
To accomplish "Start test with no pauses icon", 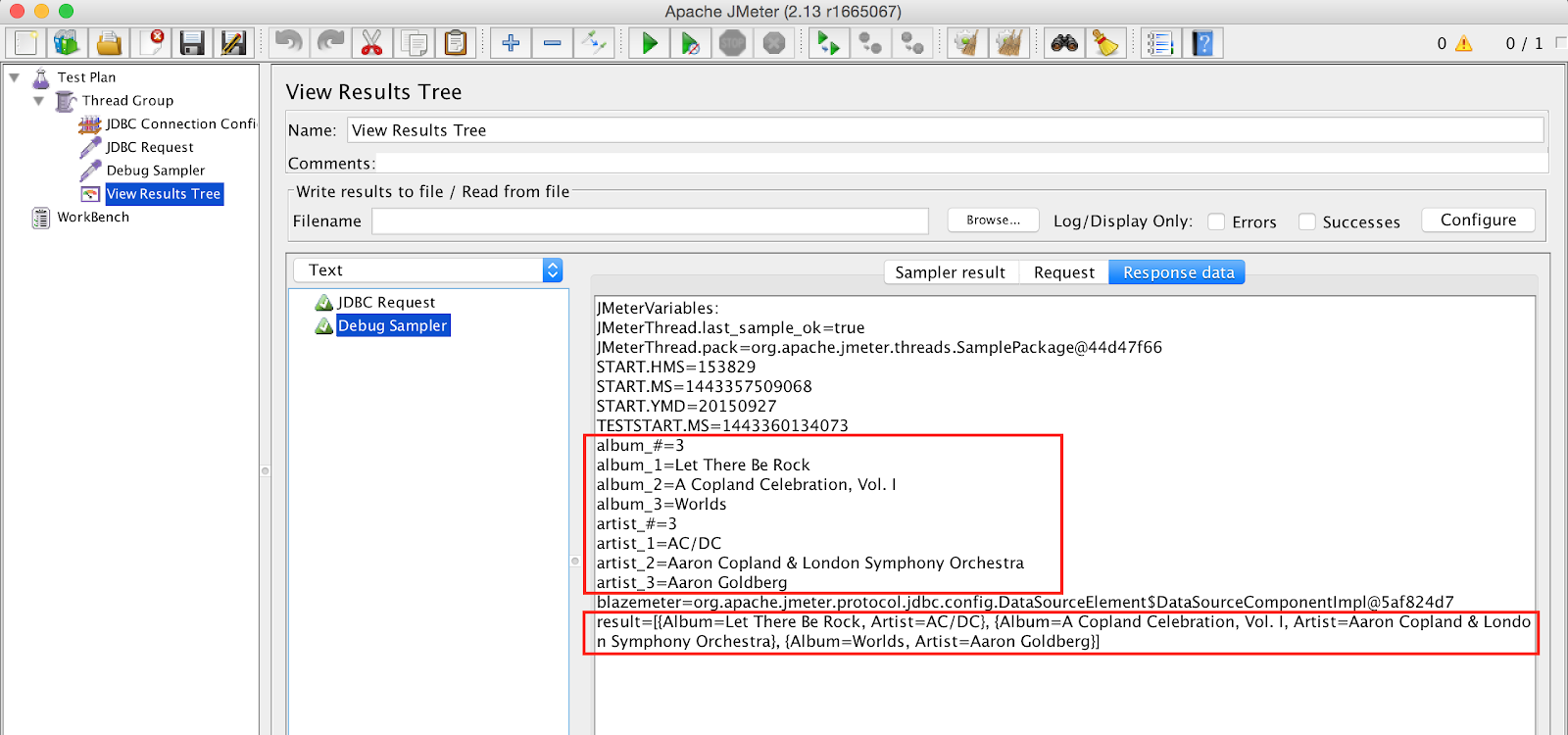I will [x=691, y=43].
